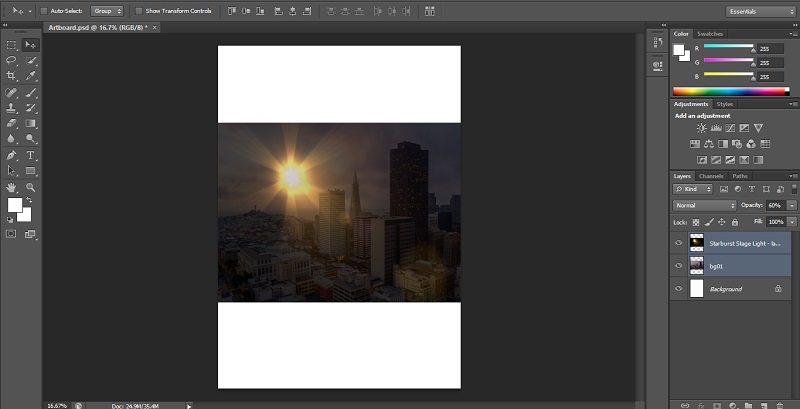Open the Fill slider dropdown arrow
Image resolution: width=800 pixels, height=409 pixels.
(x=792, y=222)
